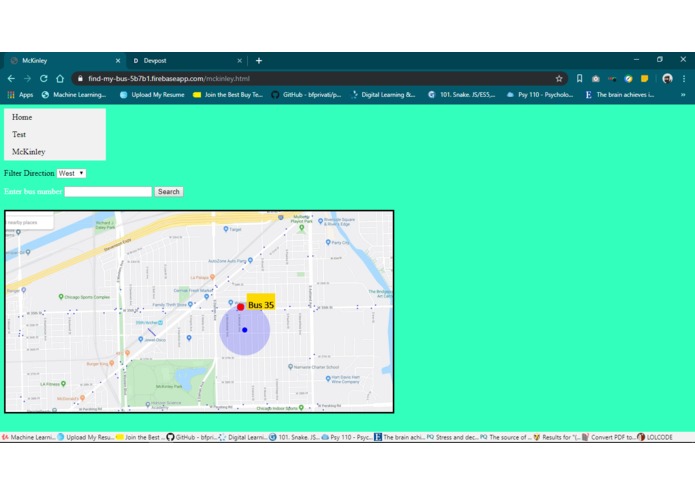Go back using the browser back arrow

[x=11, y=78]
